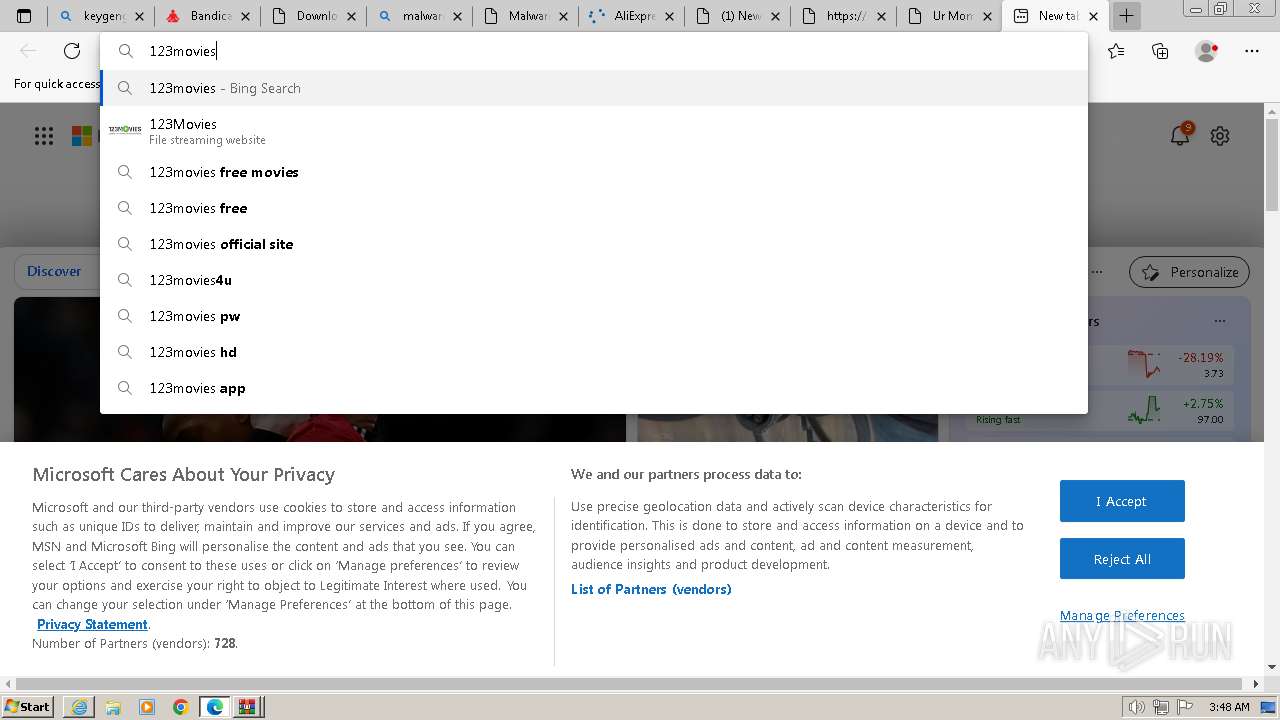Choose suggestion 123movies free movies
Viewport: 1280px width, 720px height.
coord(594,172)
